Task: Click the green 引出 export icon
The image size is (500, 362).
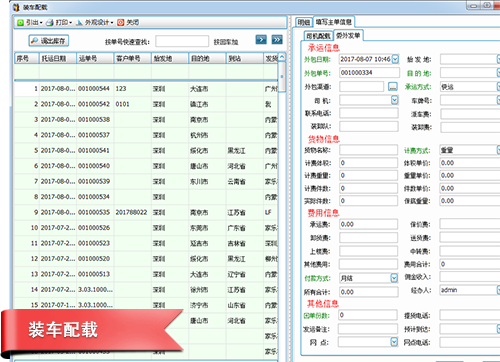Action: pos(20,22)
